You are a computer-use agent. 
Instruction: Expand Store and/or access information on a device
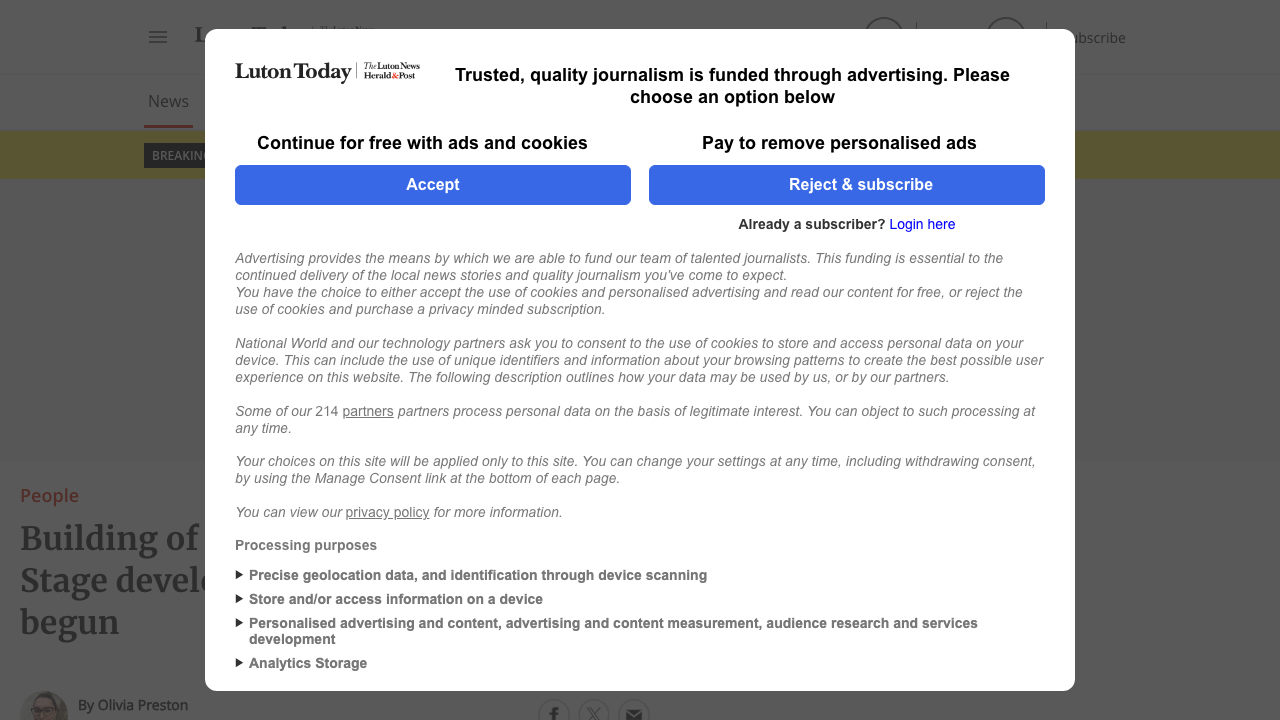point(239,598)
